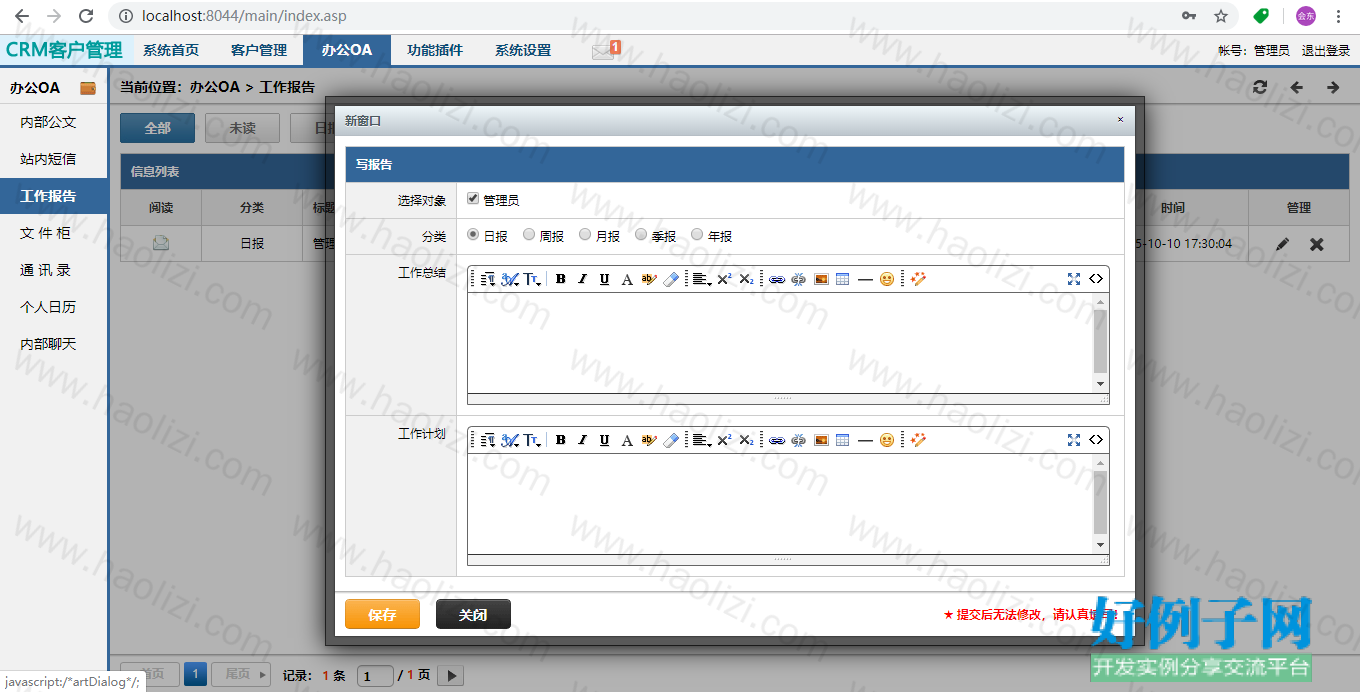The height and width of the screenshot is (692, 1360).
Task: Toggle bold in the 工作总结 editor toolbar
Action: [560, 279]
